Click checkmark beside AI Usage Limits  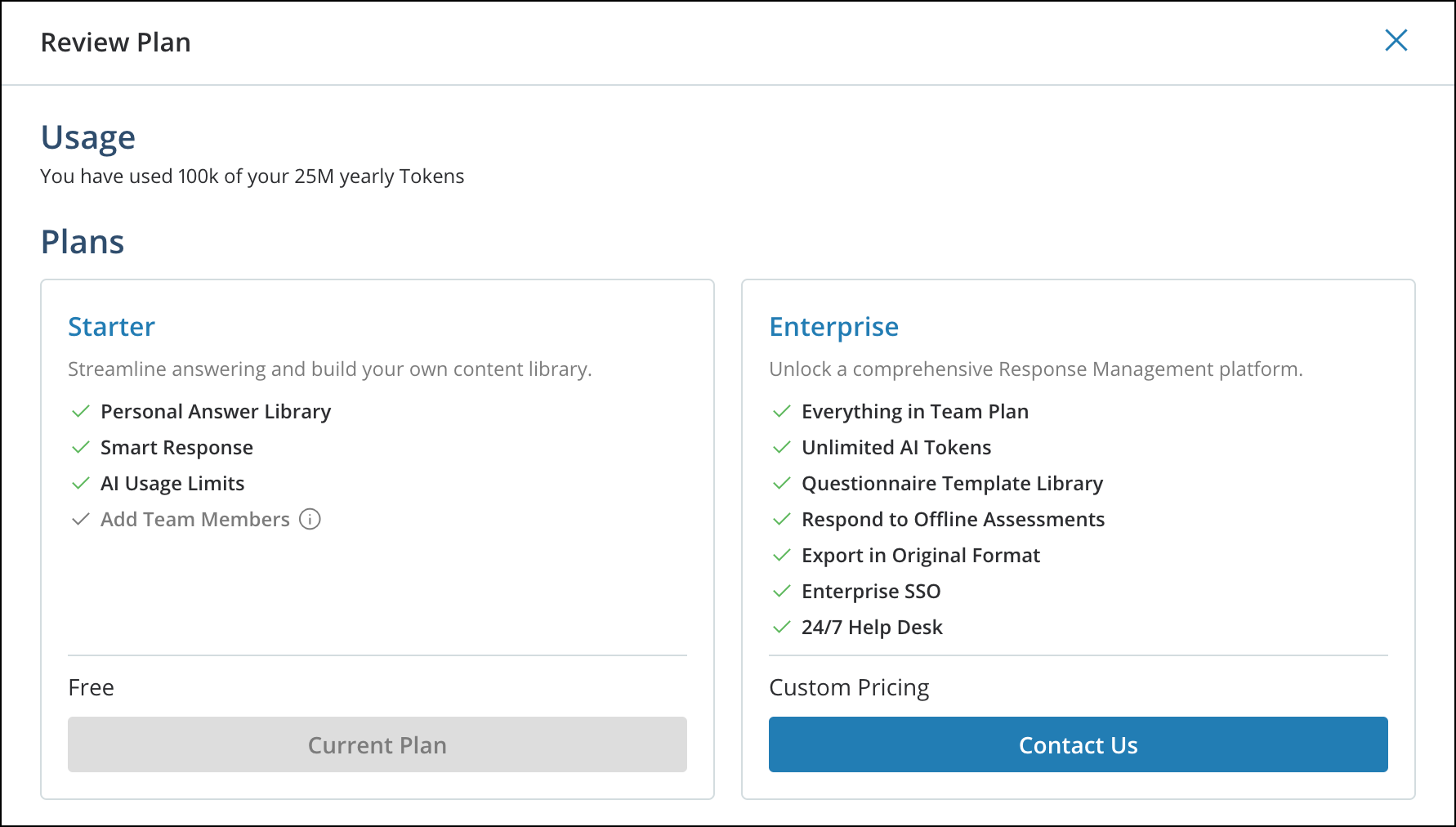point(80,483)
